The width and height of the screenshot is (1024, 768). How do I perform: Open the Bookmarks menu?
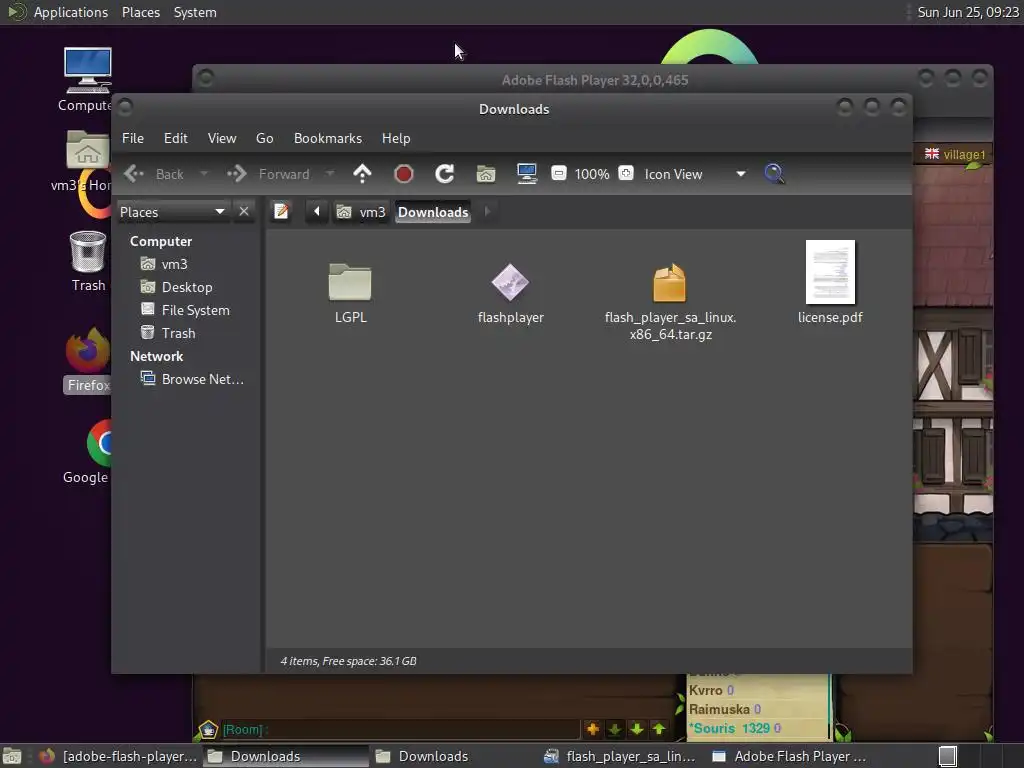(328, 138)
